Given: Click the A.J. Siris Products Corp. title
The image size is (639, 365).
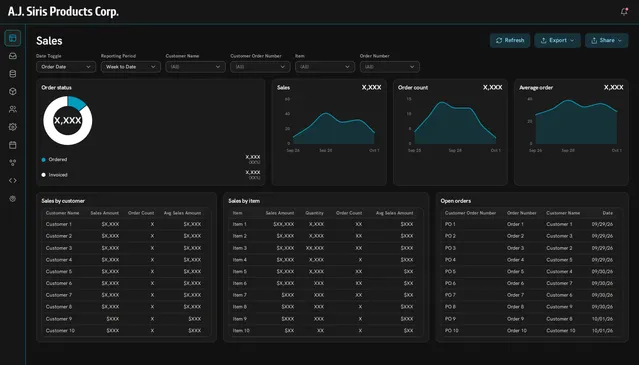Looking at the screenshot, I should coord(63,11).
